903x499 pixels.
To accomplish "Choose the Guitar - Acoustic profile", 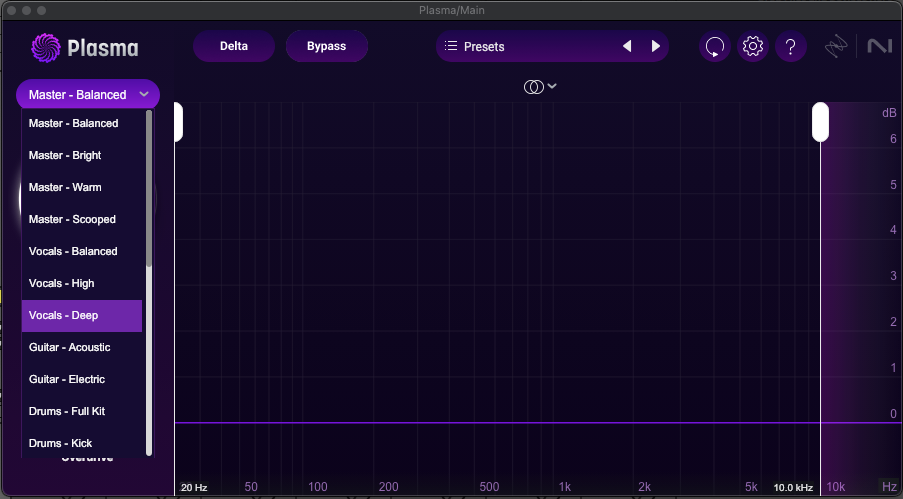I will click(82, 347).
